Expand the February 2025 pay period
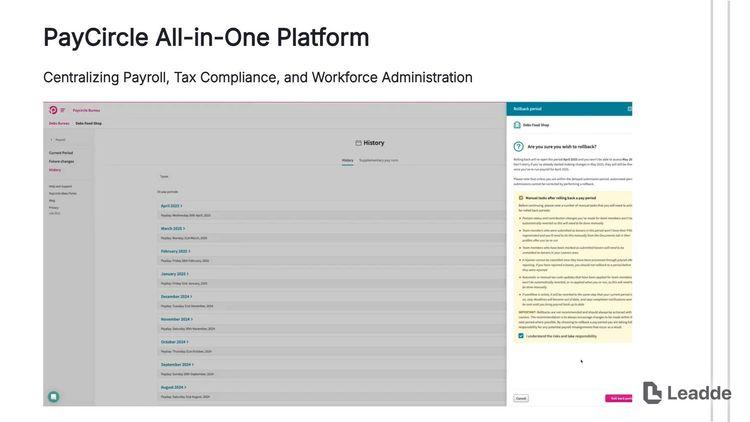 [175, 251]
